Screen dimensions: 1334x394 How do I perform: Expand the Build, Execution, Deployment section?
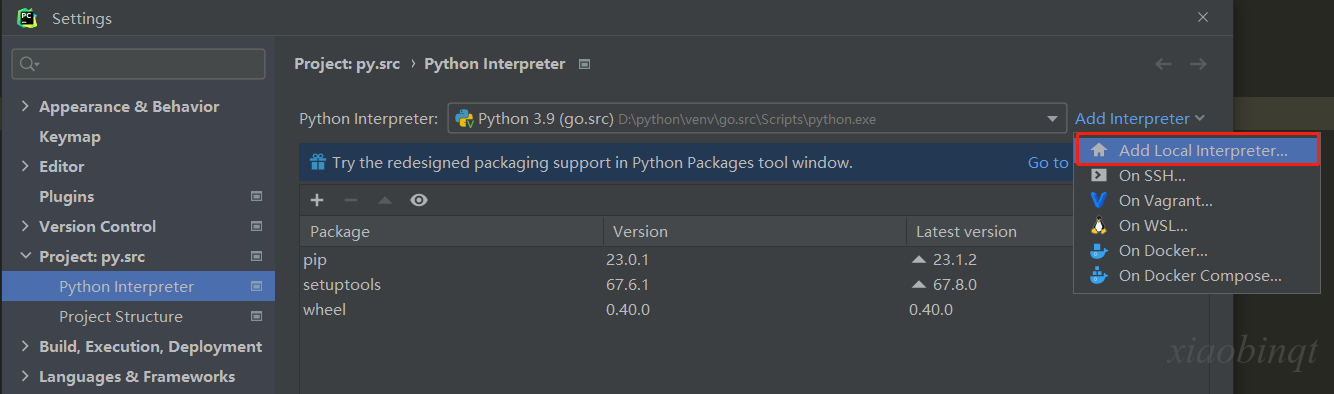[25, 347]
